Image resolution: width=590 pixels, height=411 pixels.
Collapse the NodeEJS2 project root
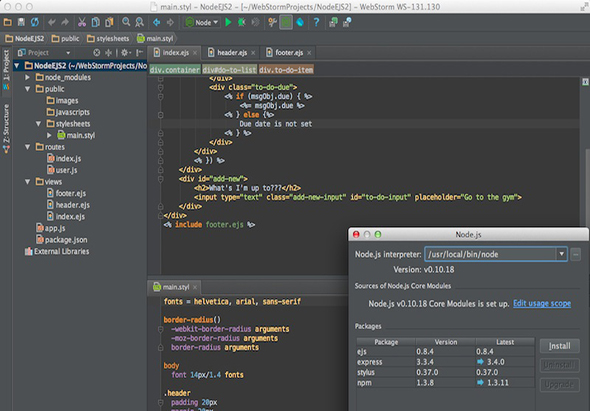tap(17, 66)
